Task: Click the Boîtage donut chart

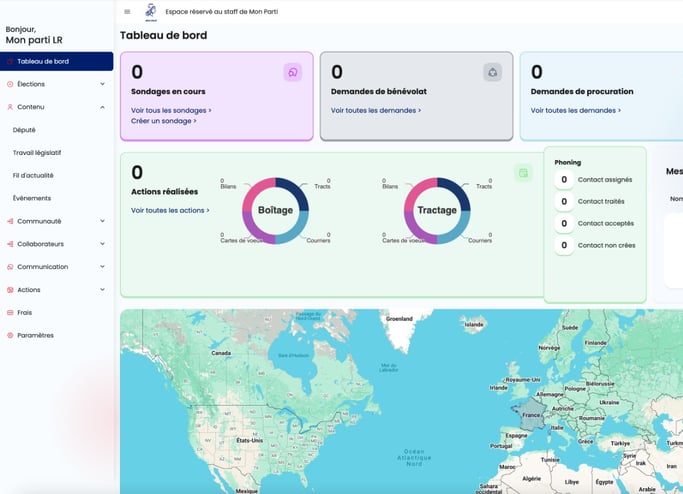Action: (275, 210)
